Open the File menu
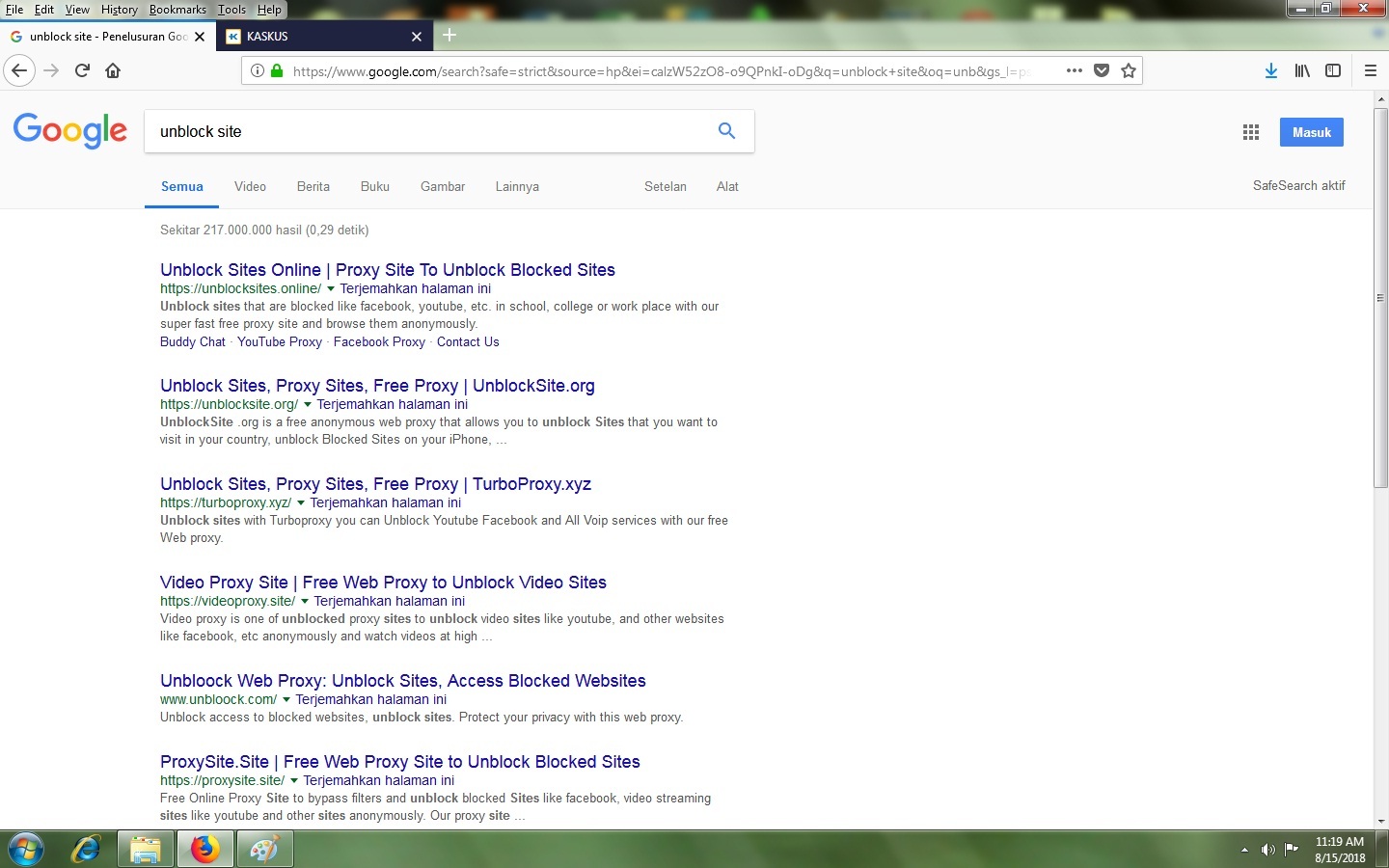The width and height of the screenshot is (1389, 868). click(x=14, y=10)
